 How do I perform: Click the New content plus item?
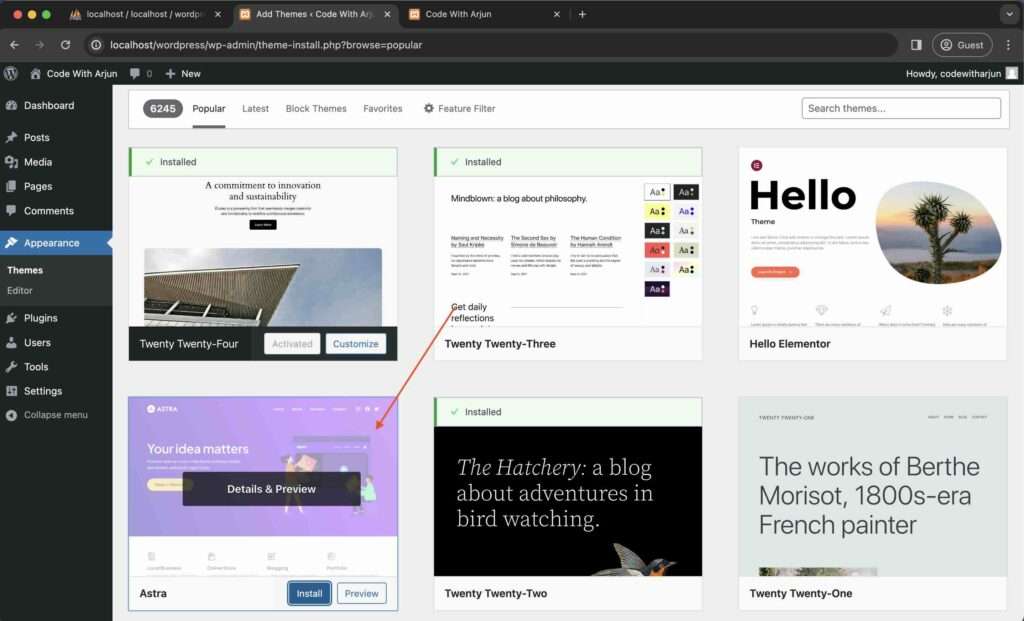coord(183,74)
